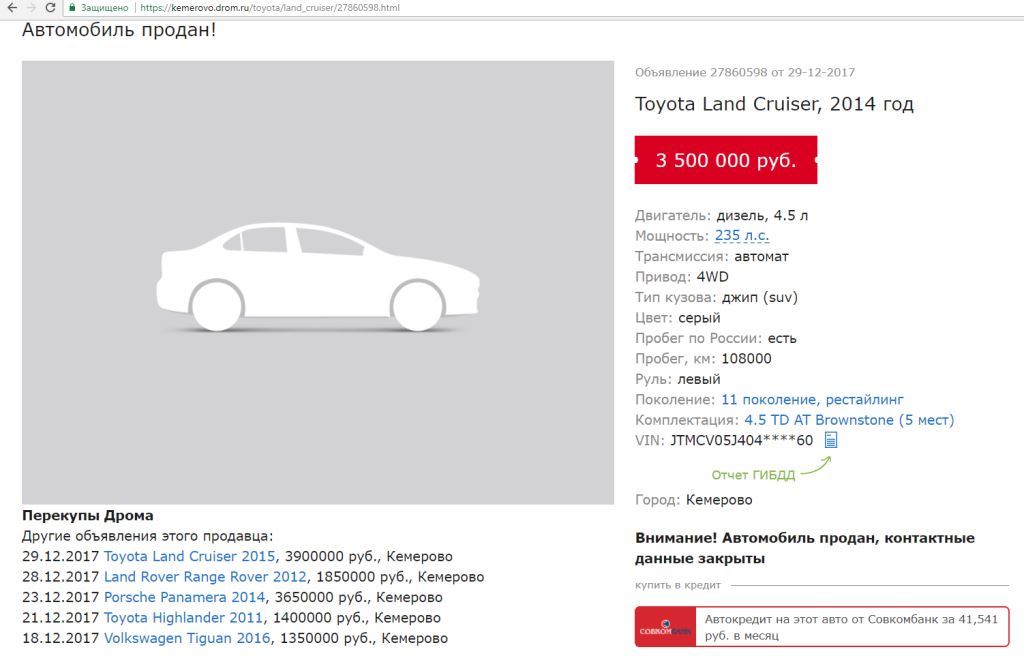Viewport: 1024px width, 658px height.
Task: Open the Volkswagen Tiguan 2016 listing
Action: pos(187,638)
